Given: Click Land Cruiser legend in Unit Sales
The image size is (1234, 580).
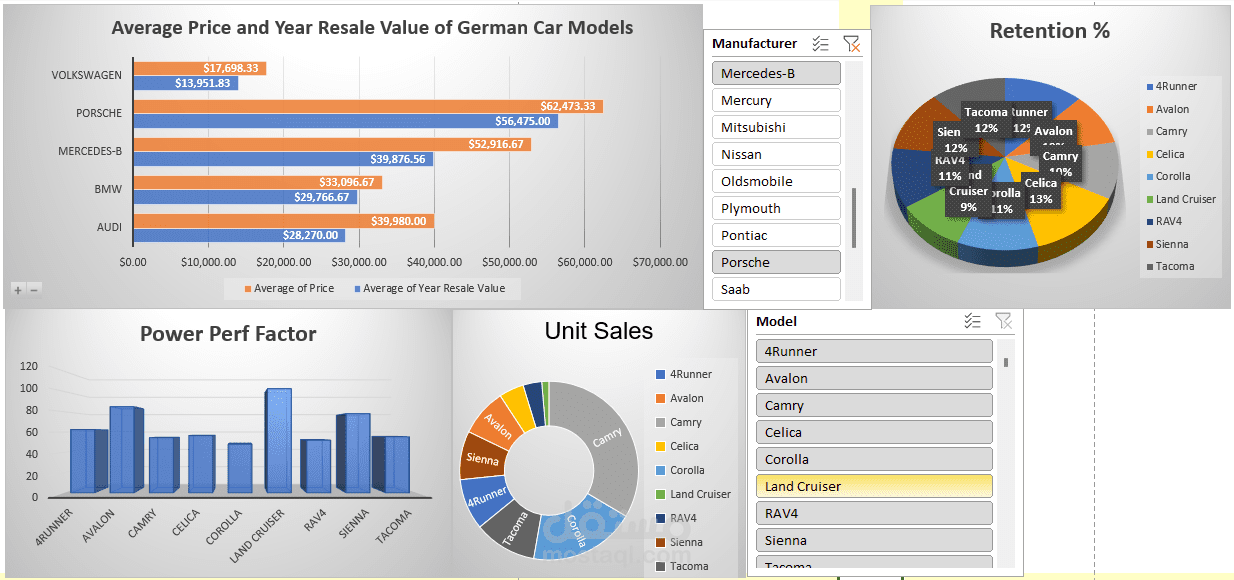Looking at the screenshot, I should 693,494.
